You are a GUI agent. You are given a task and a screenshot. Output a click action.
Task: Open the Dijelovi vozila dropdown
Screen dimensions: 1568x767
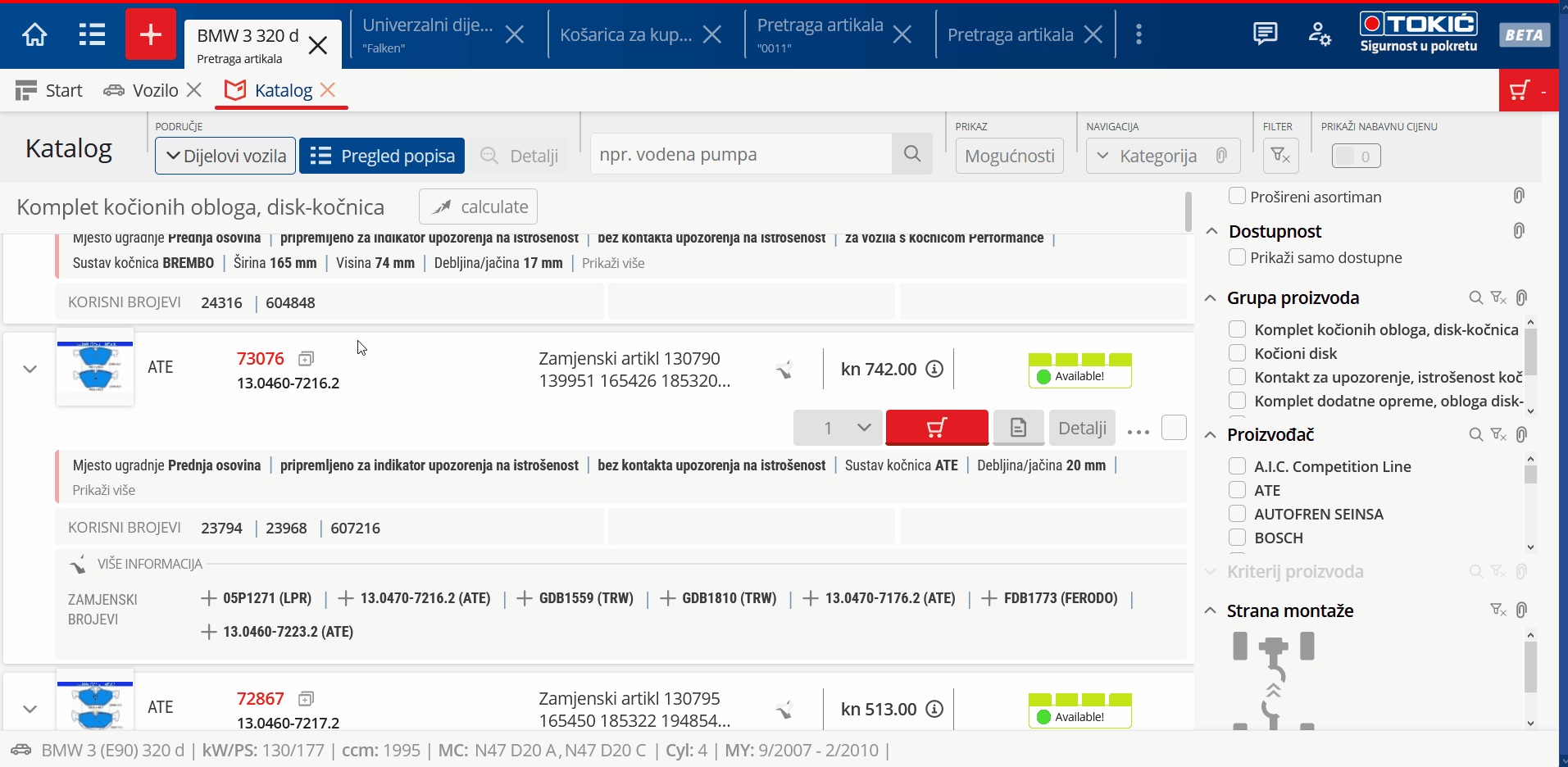[225, 156]
